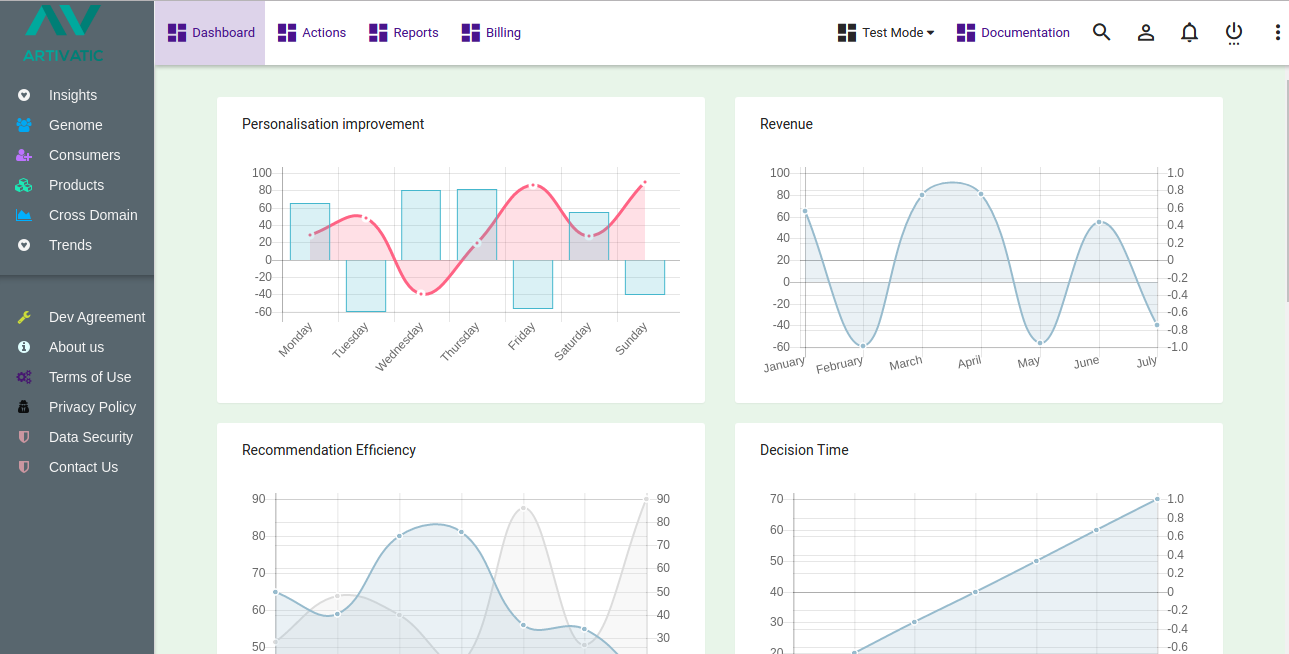The image size is (1289, 654).
Task: Click the Privacy Policy lock icon
Action: pos(25,407)
